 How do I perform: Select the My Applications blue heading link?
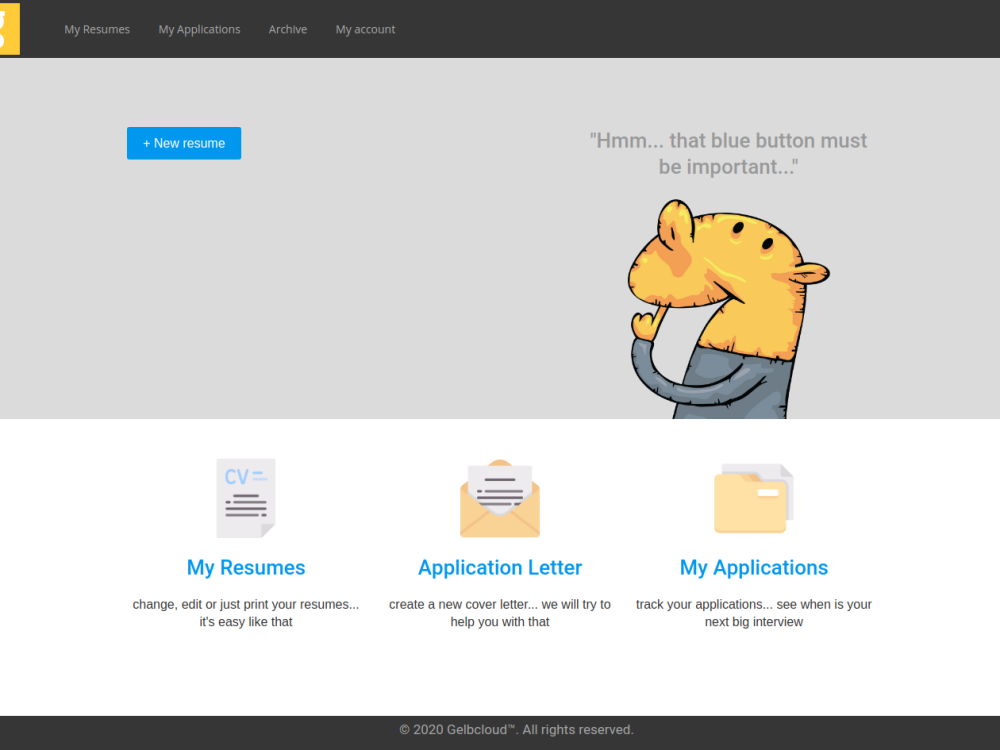coord(754,567)
